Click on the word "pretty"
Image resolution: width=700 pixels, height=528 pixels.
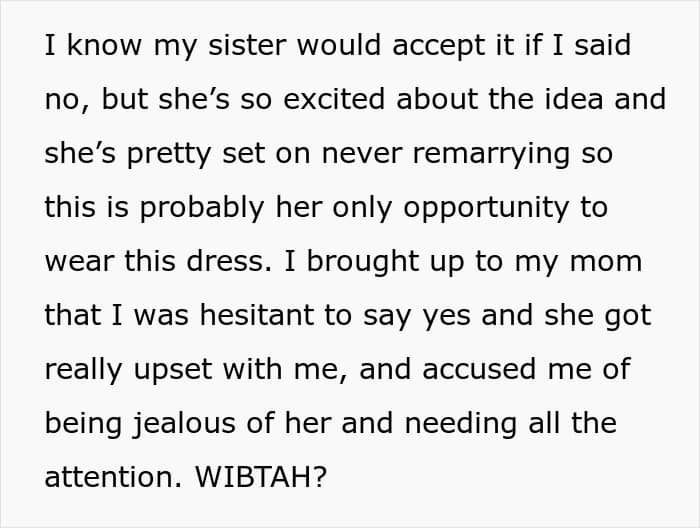tap(168, 156)
